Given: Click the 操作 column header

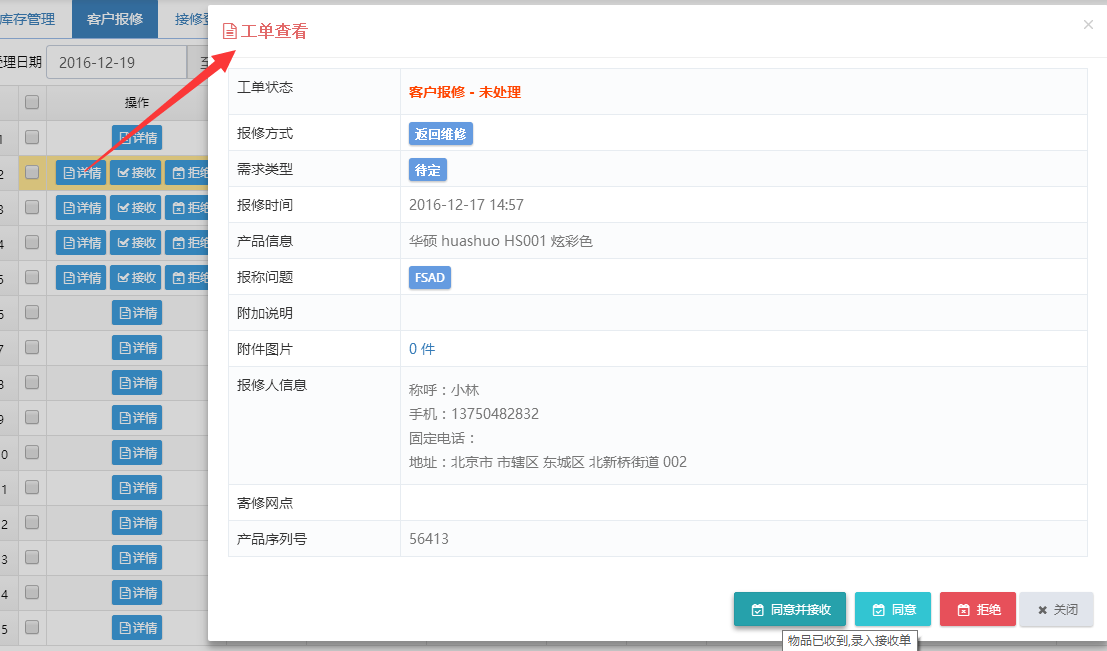Looking at the screenshot, I should (136, 102).
